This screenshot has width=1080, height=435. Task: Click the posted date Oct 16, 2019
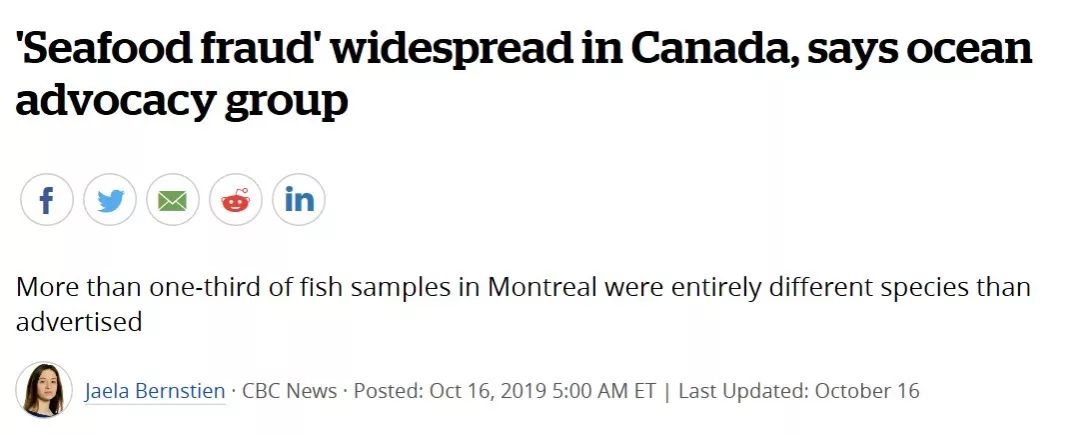(x=488, y=392)
